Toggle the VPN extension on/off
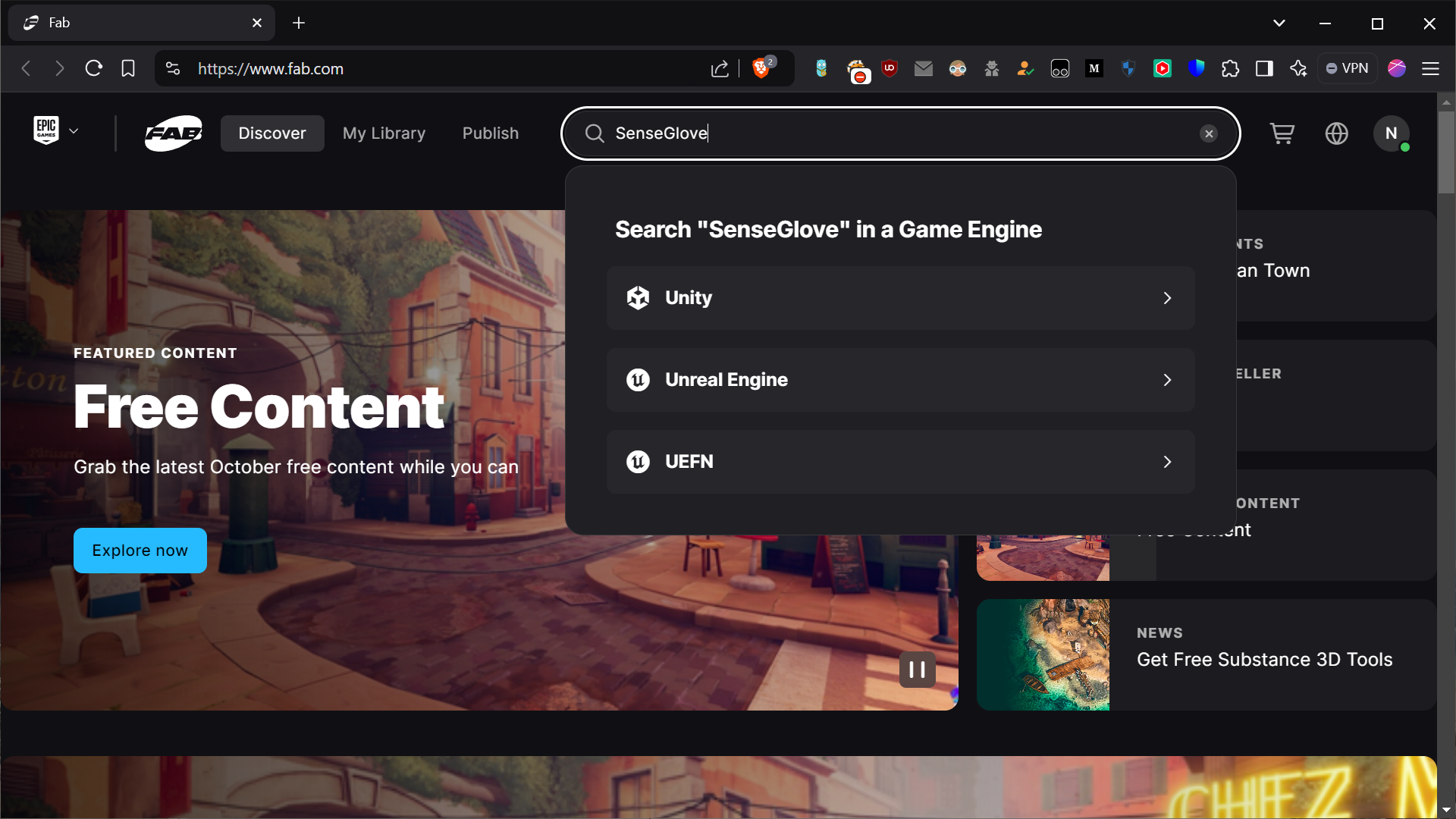Viewport: 1456px width, 819px height. pyautogui.click(x=1349, y=68)
